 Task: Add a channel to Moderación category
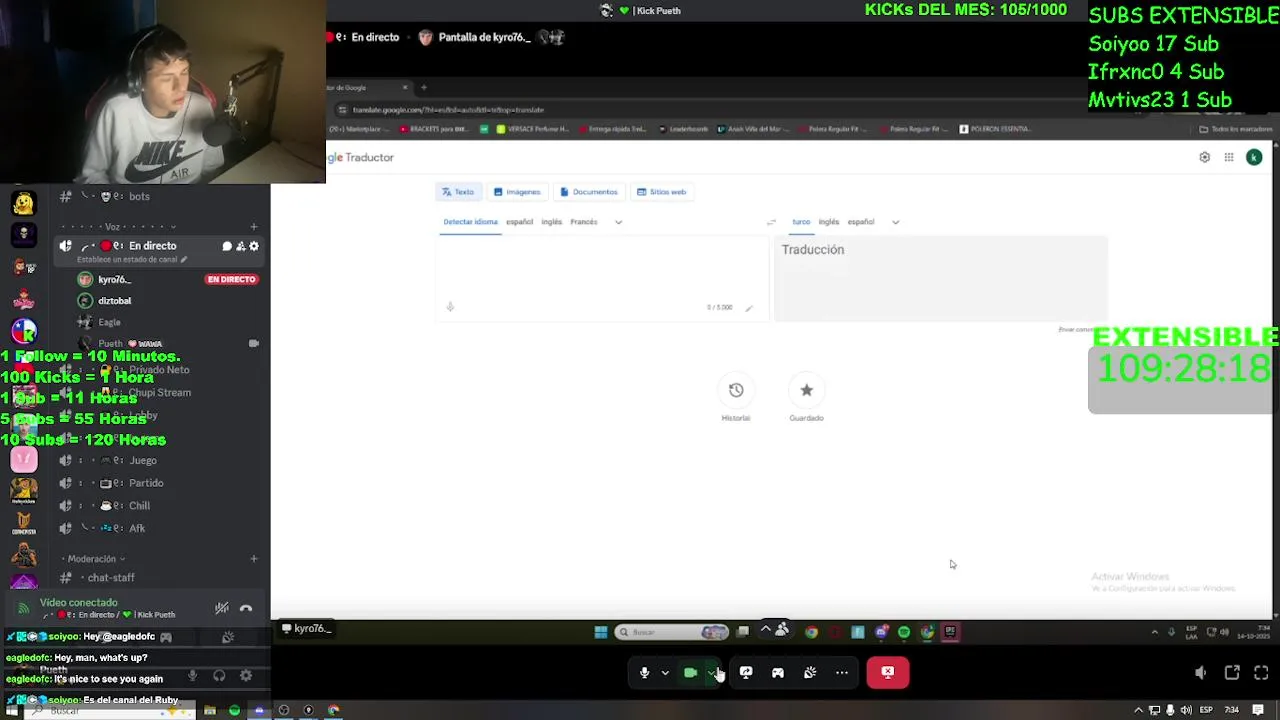click(254, 559)
